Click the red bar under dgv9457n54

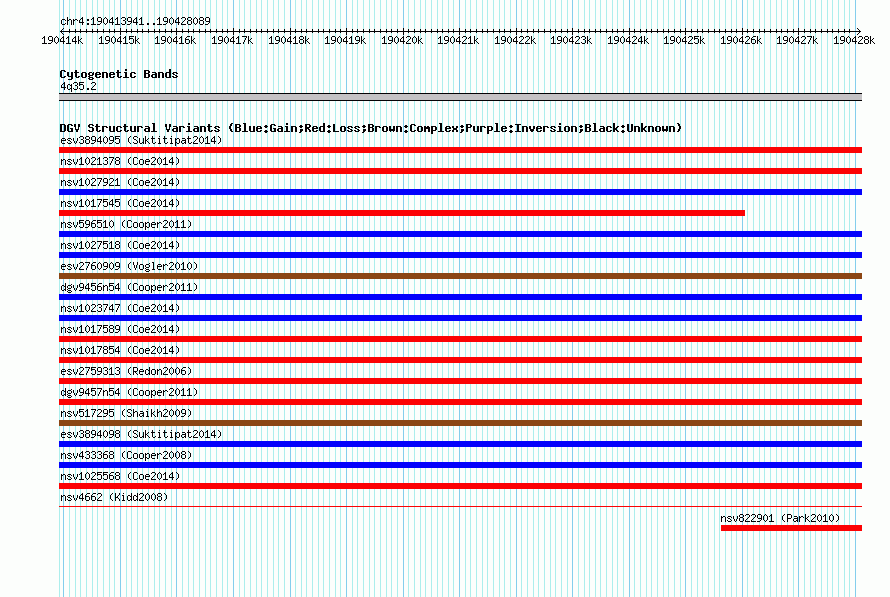tap(460, 402)
